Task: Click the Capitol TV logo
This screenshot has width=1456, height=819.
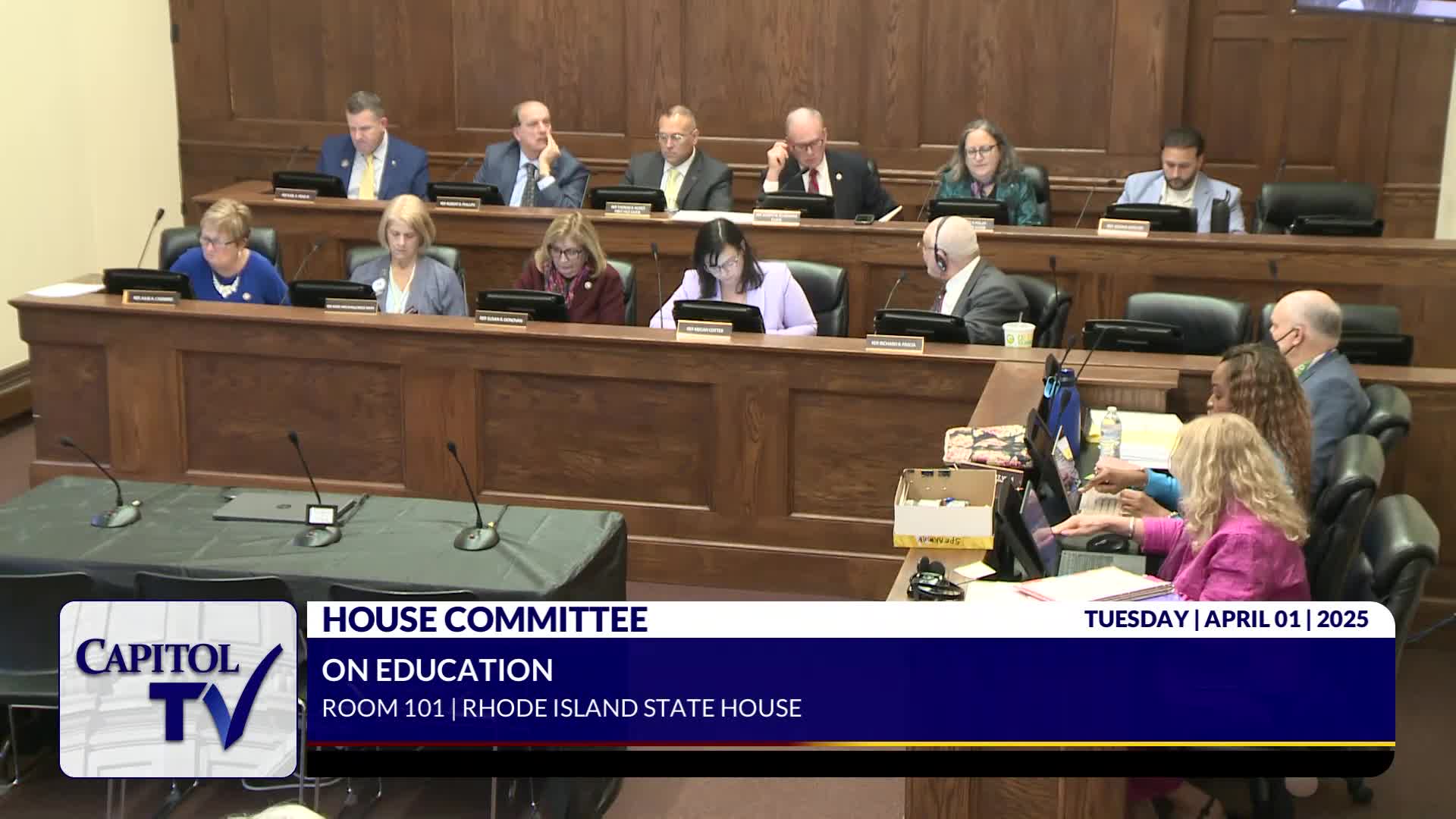Action: click(x=178, y=689)
